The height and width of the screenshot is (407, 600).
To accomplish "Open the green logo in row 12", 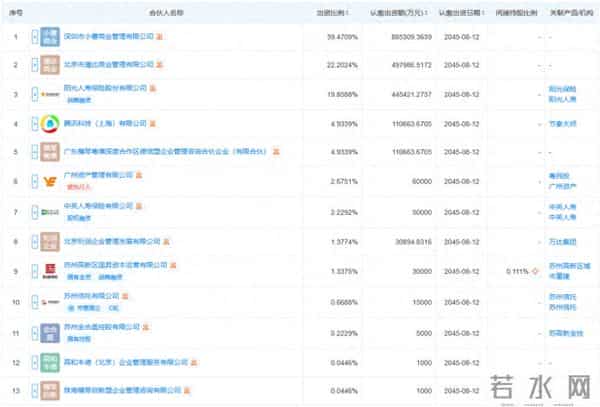I will click(50, 362).
